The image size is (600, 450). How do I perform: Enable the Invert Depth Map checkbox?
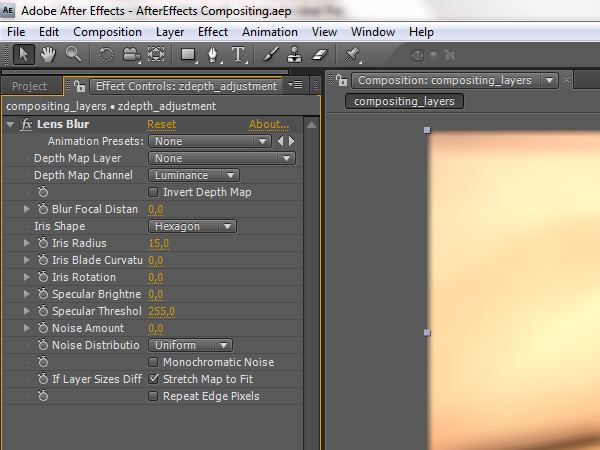(x=153, y=192)
